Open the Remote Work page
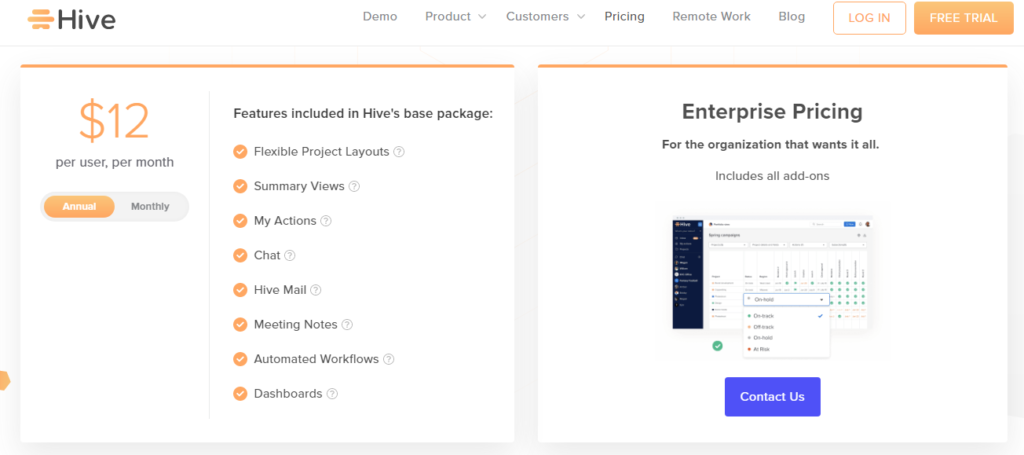 [x=712, y=16]
